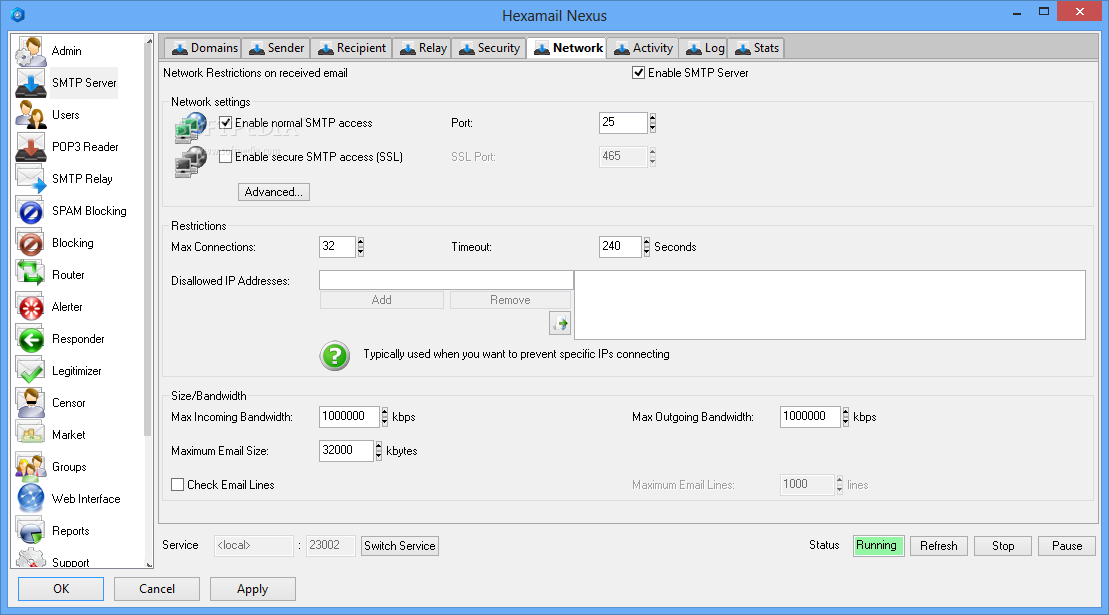This screenshot has height=615, width=1109.
Task: Click the Max Connections value field
Action: (x=337, y=247)
